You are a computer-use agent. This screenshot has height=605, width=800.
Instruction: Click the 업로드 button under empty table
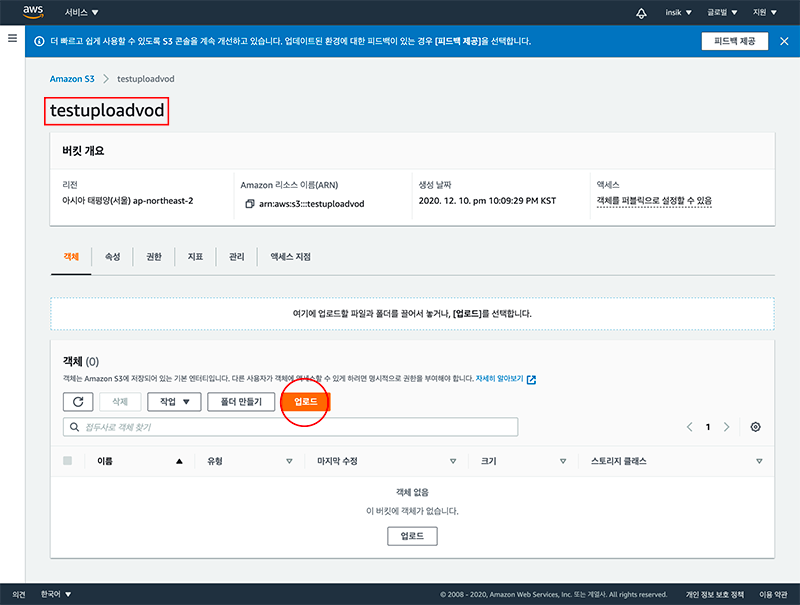click(x=412, y=536)
